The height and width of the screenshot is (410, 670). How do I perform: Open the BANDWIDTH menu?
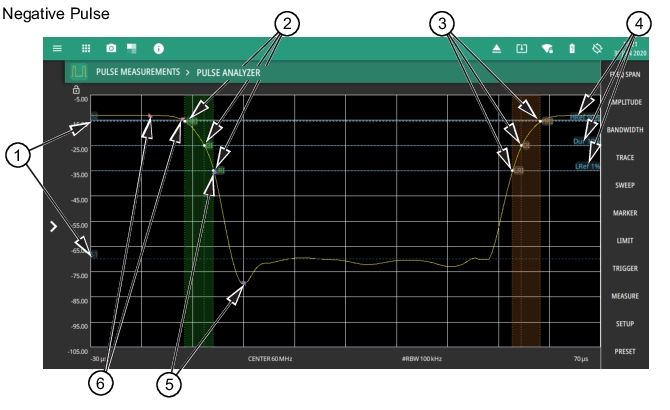pyautogui.click(x=625, y=130)
